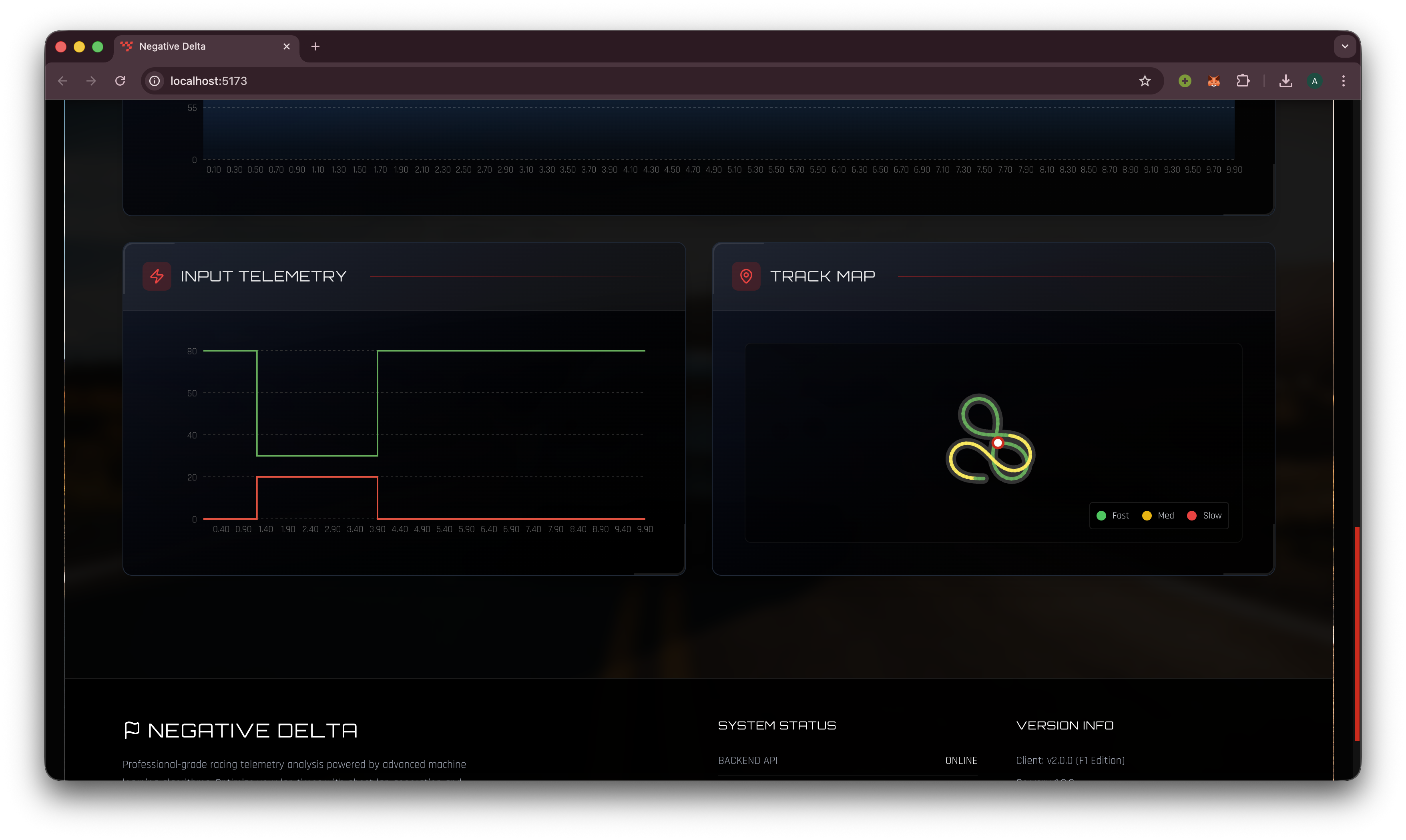Click the Fast legend green swatch

pos(1101,516)
